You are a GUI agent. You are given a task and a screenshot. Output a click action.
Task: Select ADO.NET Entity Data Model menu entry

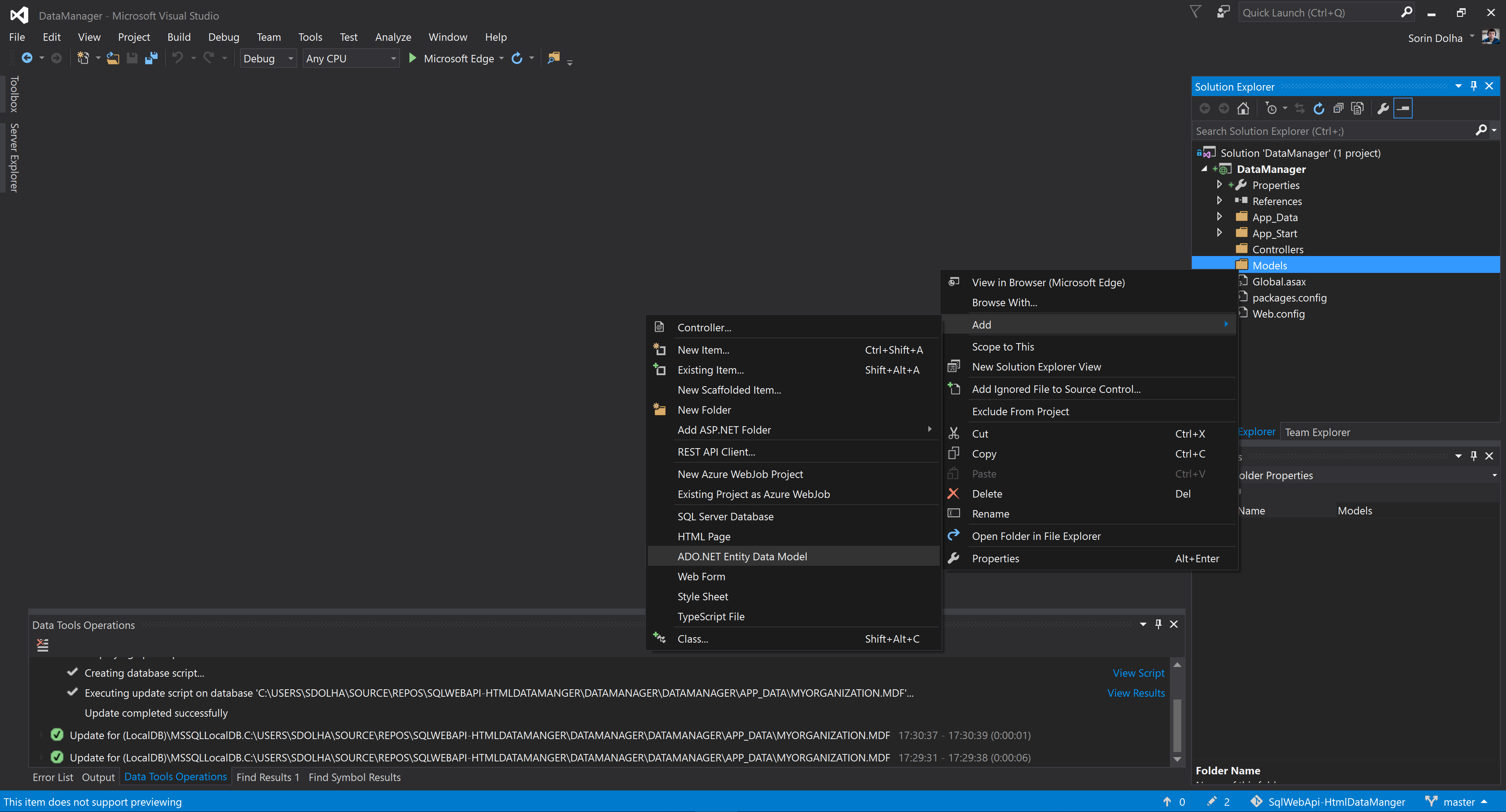click(742, 556)
